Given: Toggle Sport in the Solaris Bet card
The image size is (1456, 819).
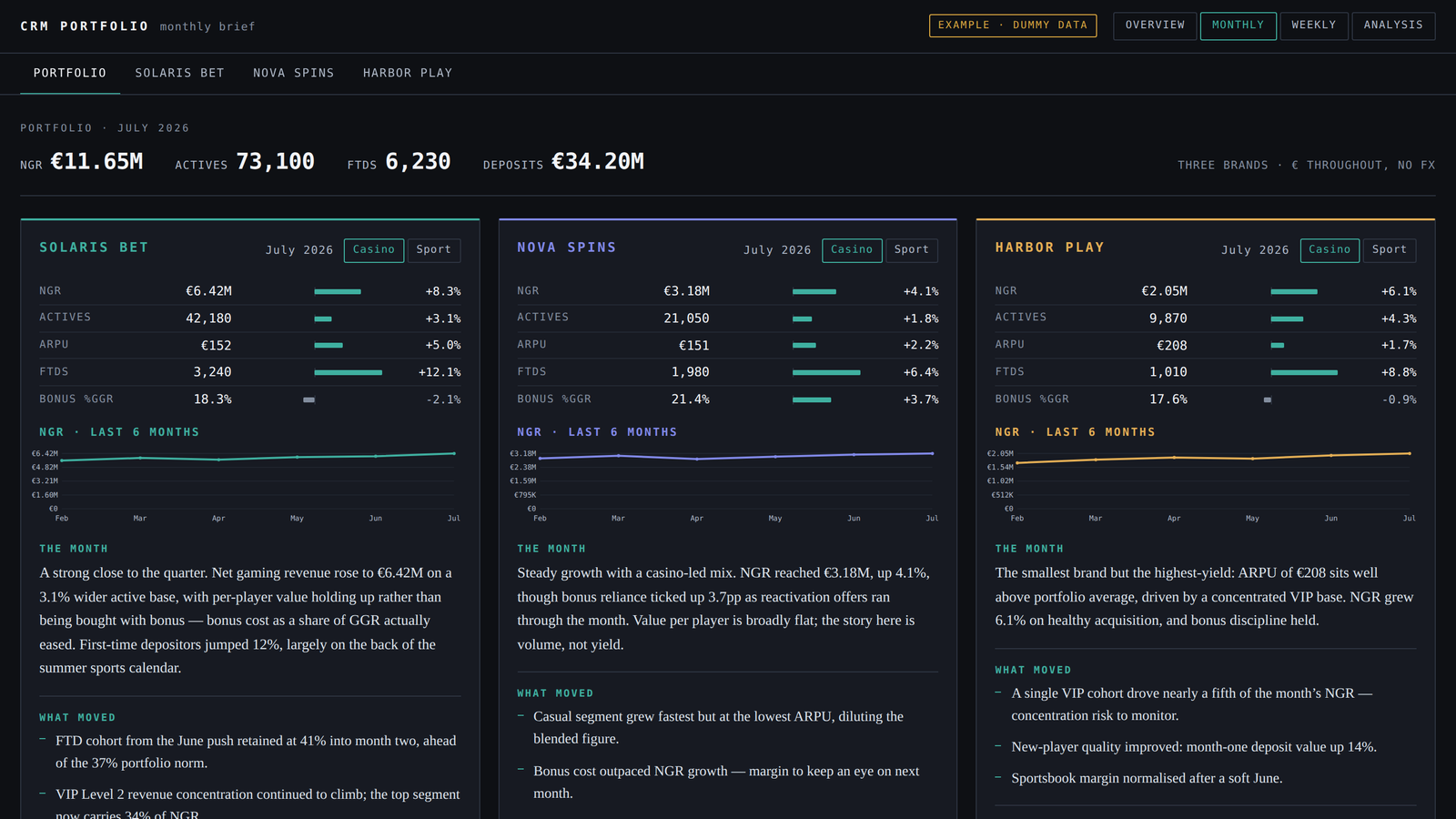Looking at the screenshot, I should pos(433,250).
